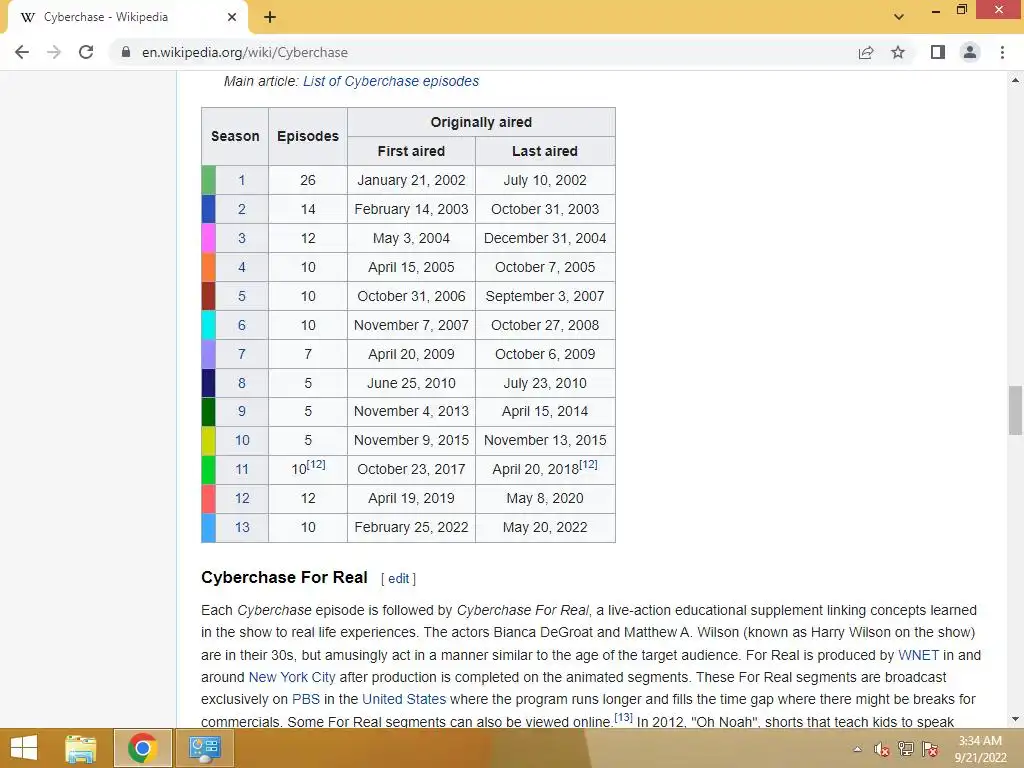Click the pink Season 3 color cell
Image resolution: width=1024 pixels, height=768 pixels.
208,238
